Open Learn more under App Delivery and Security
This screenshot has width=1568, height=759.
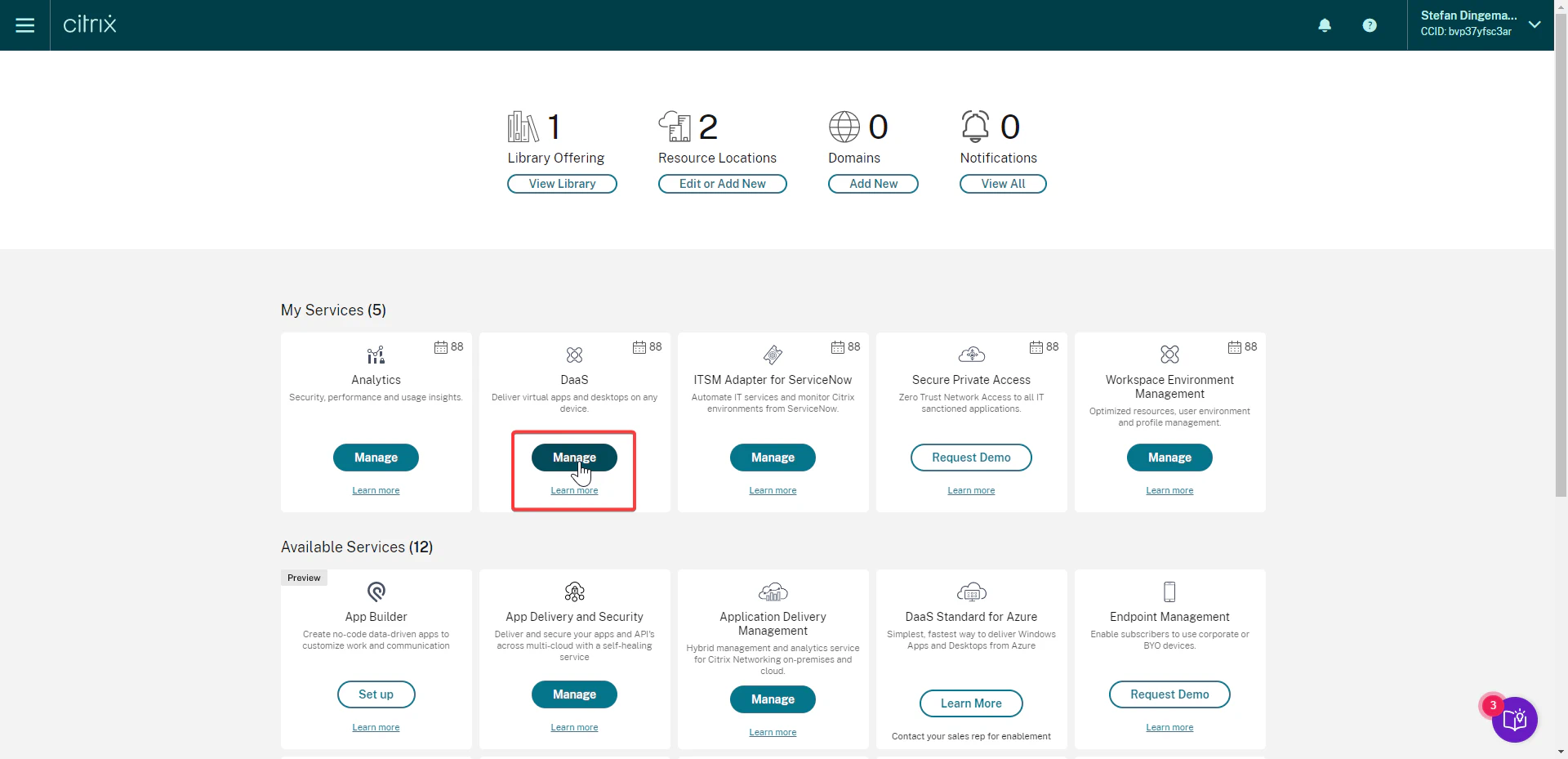[574, 727]
